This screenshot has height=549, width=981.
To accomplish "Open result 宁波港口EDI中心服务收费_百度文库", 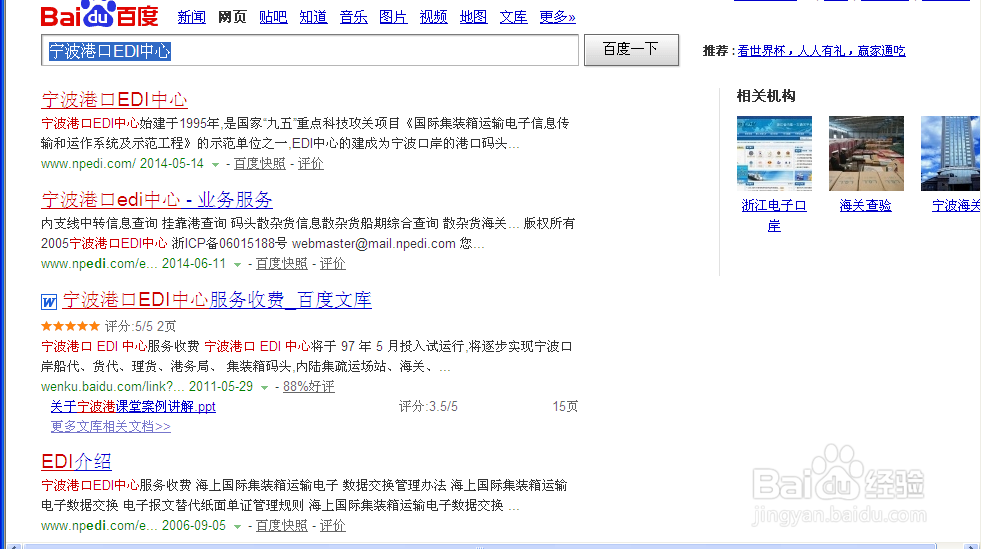I will 217,300.
